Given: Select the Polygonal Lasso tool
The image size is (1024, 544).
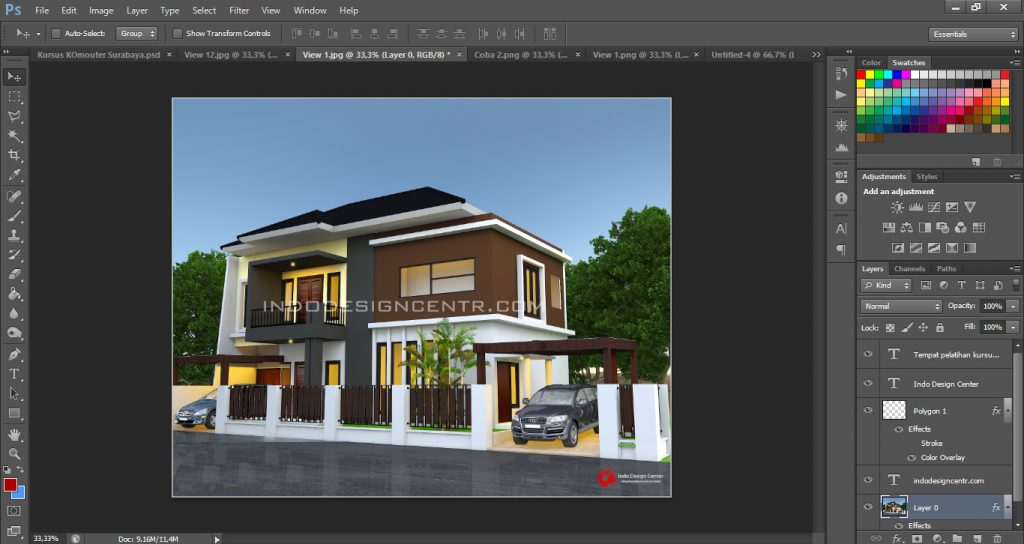Looking at the screenshot, I should click(14, 116).
